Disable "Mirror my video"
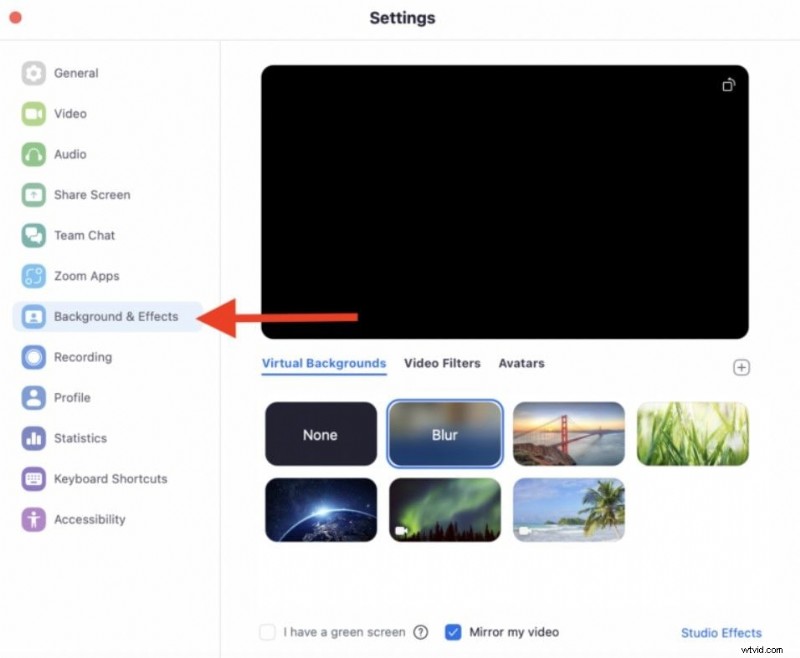The width and height of the screenshot is (800, 658). tap(454, 632)
